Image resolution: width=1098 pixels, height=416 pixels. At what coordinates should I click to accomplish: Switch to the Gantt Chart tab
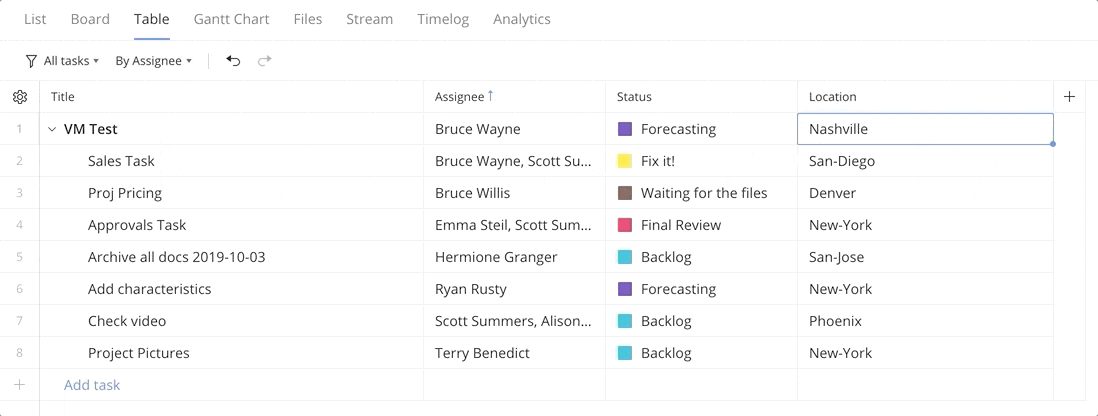coord(231,19)
